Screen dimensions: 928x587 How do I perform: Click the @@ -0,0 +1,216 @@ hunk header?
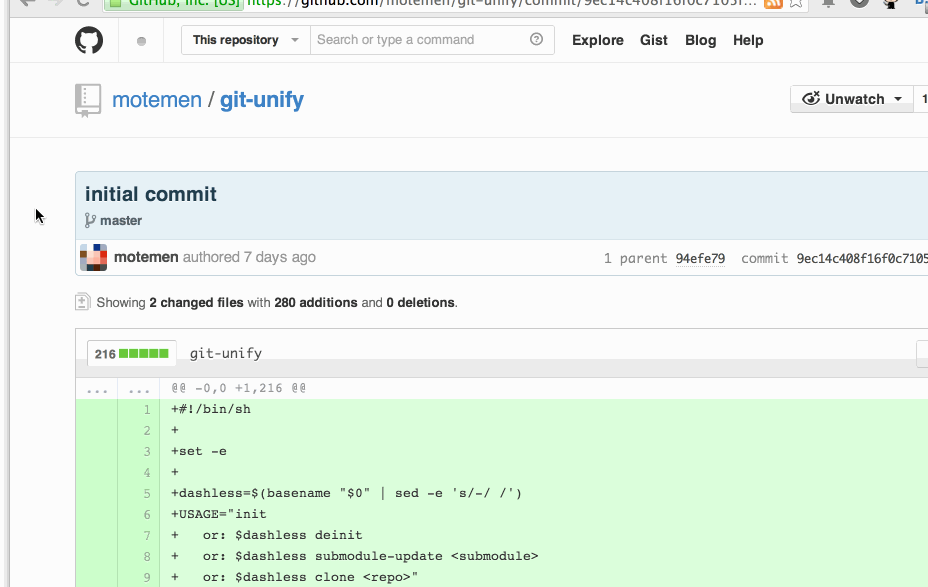(x=239, y=388)
